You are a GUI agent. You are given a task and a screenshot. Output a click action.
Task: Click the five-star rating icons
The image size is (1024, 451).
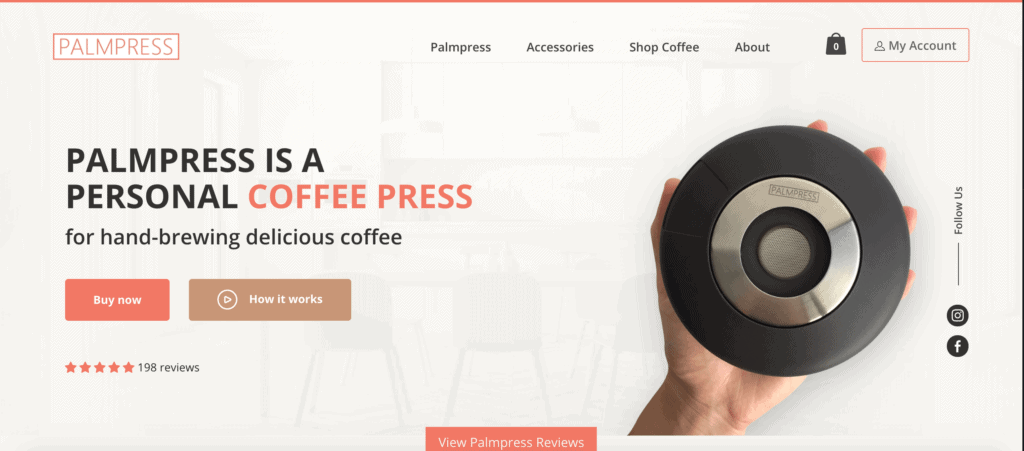coord(99,367)
